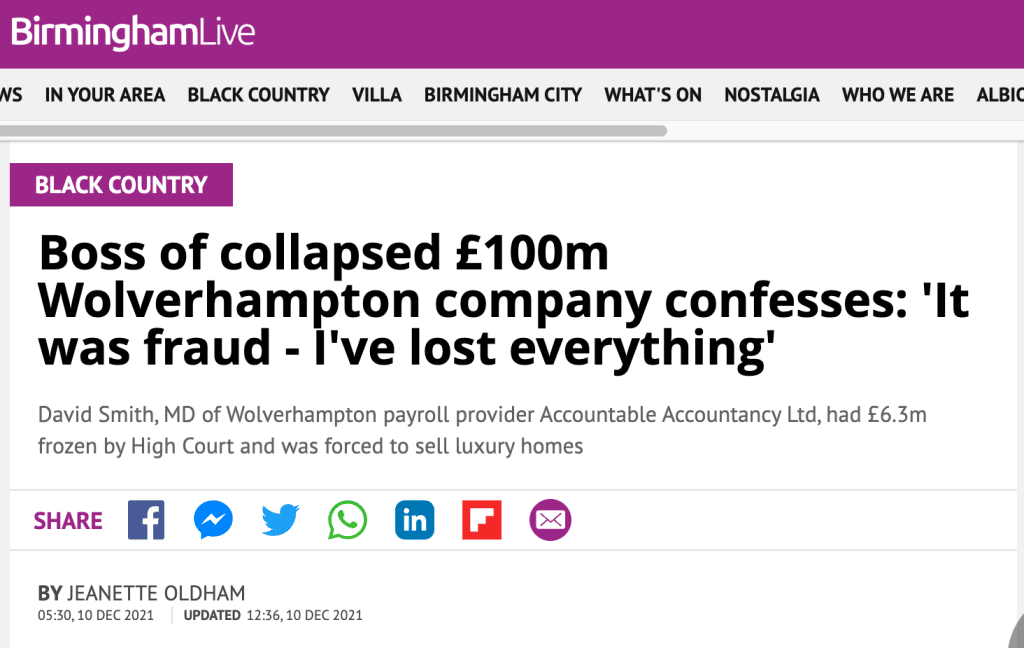Open Villa nav section

click(377, 95)
